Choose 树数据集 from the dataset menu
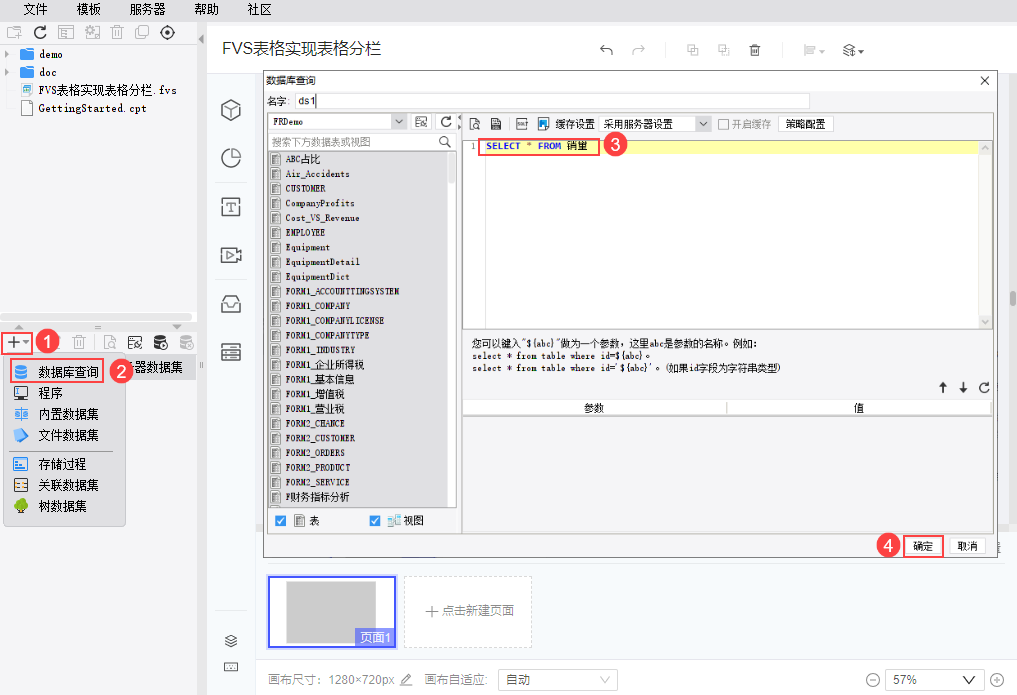The height and width of the screenshot is (695, 1017). (64, 506)
